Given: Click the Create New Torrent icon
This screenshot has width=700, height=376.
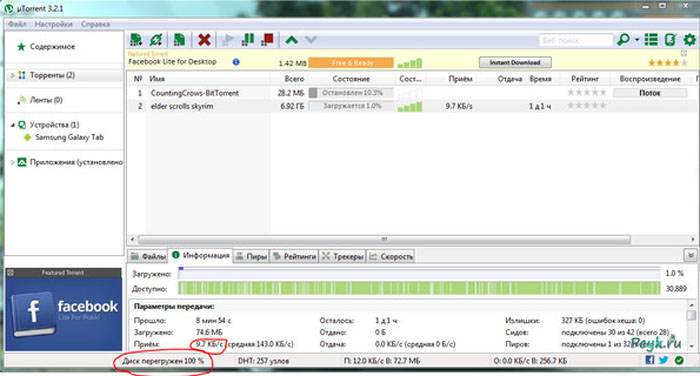Looking at the screenshot, I should 179,40.
